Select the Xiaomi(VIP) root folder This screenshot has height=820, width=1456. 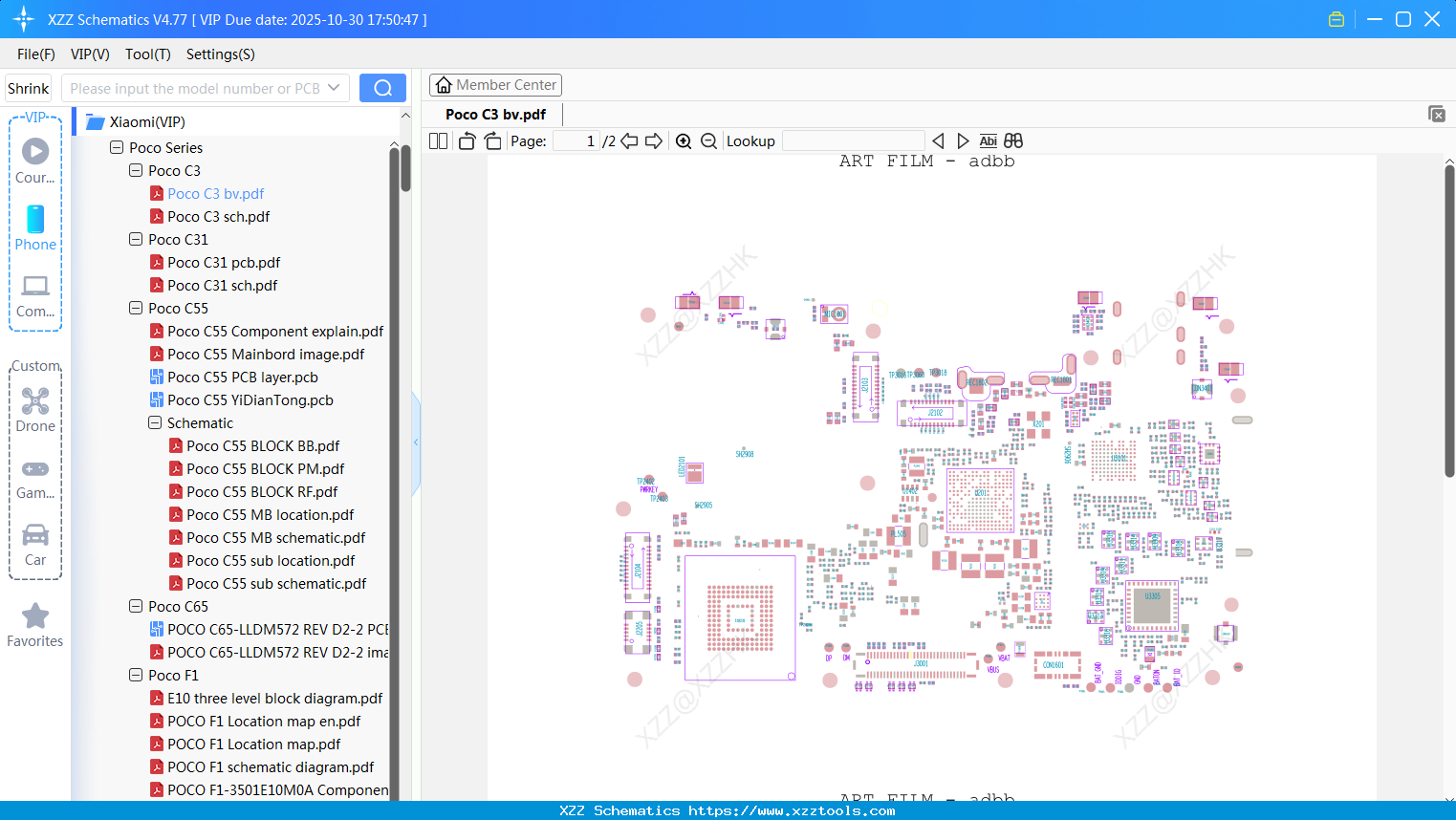tap(147, 121)
